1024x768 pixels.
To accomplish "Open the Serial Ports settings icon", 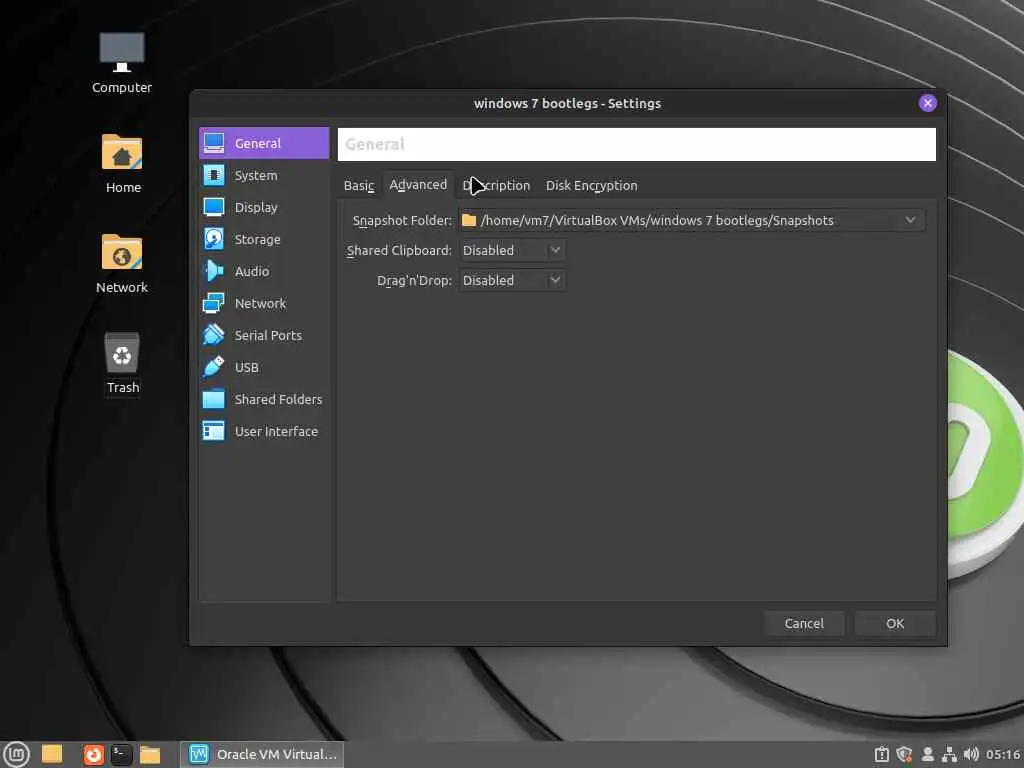I will pos(214,335).
